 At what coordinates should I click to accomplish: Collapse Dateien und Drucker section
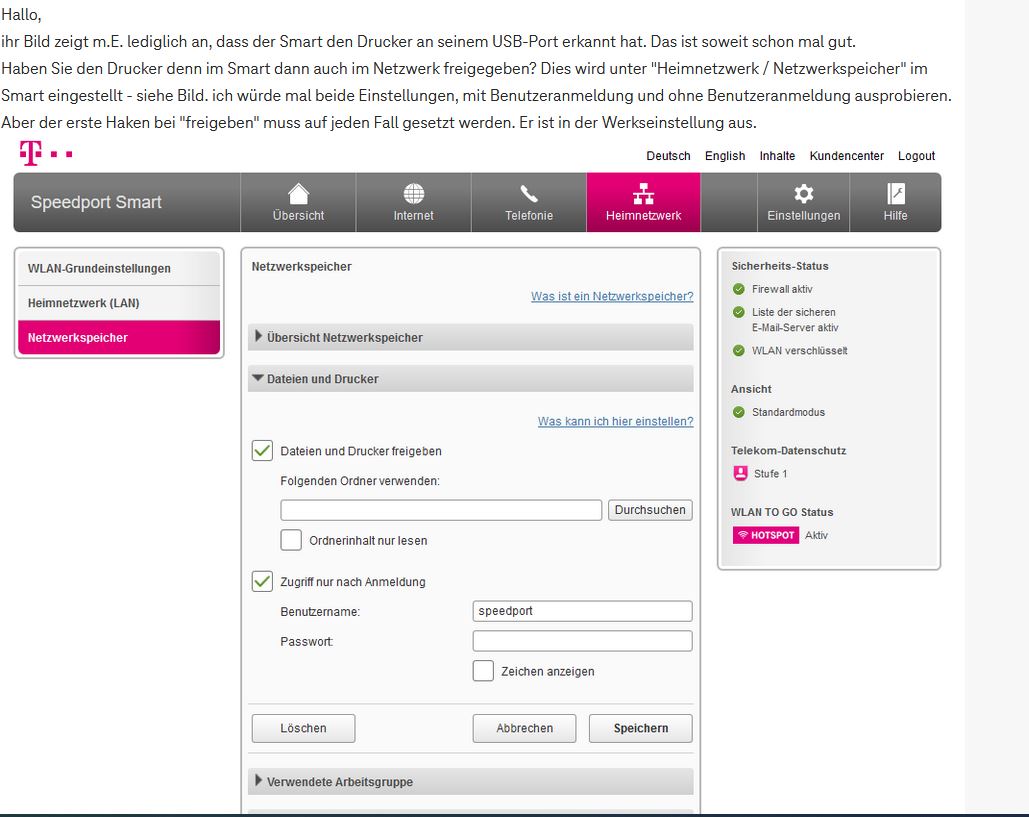pos(471,379)
